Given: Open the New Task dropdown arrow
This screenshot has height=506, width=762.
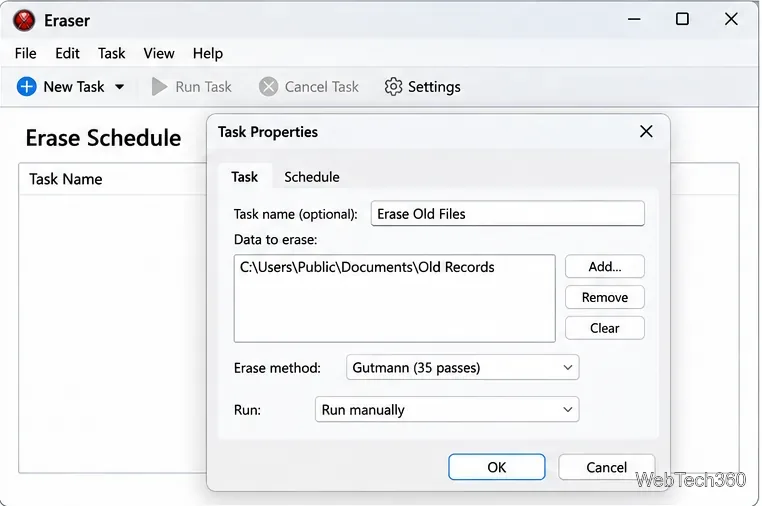Looking at the screenshot, I should tap(120, 87).
